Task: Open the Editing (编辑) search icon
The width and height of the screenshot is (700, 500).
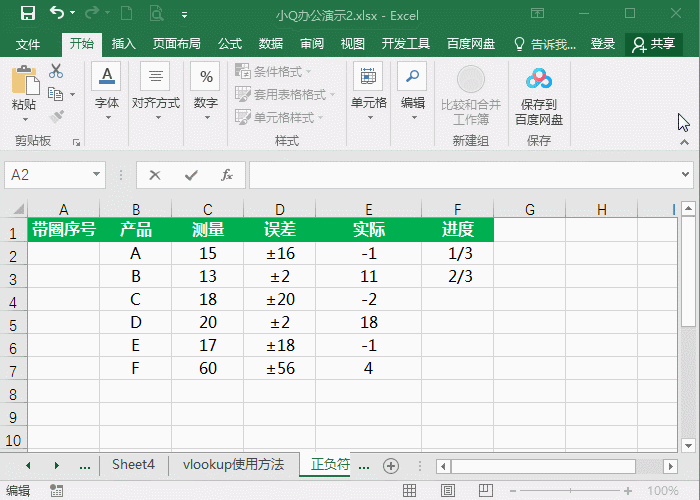Action: click(412, 76)
